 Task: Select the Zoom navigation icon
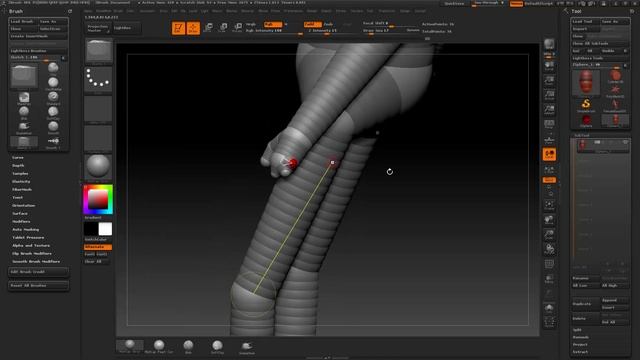coord(549,81)
